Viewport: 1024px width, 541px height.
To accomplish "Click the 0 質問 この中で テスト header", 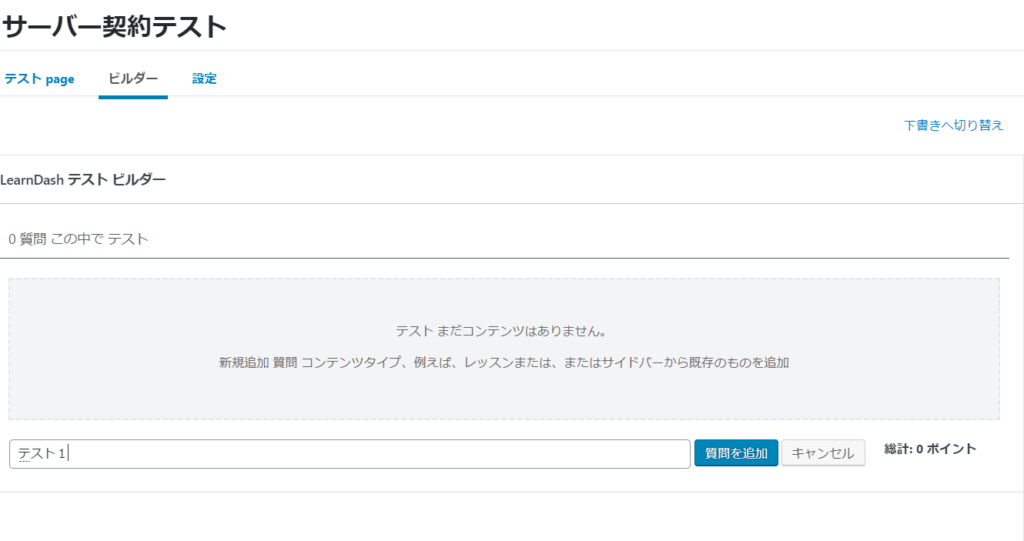I will coord(78,240).
